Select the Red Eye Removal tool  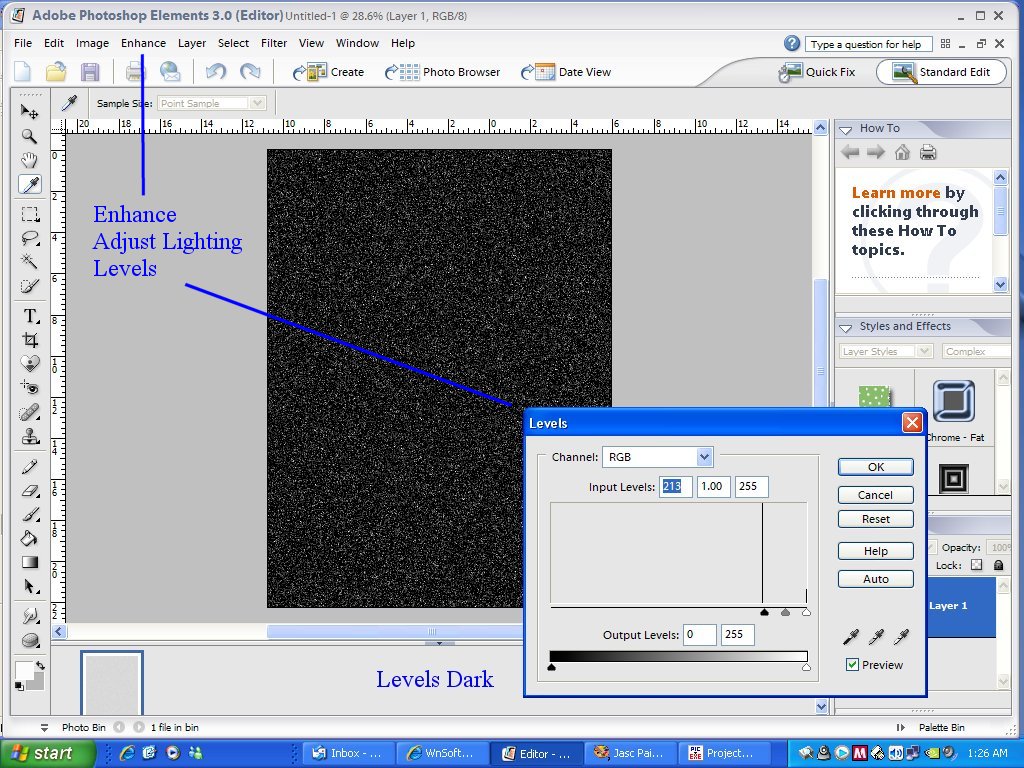(x=29, y=388)
